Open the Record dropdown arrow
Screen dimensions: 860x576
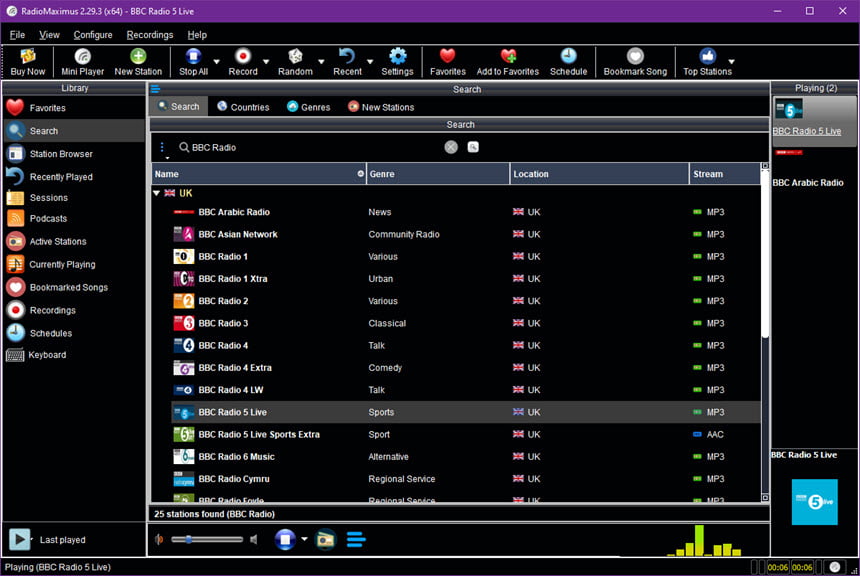click(266, 62)
